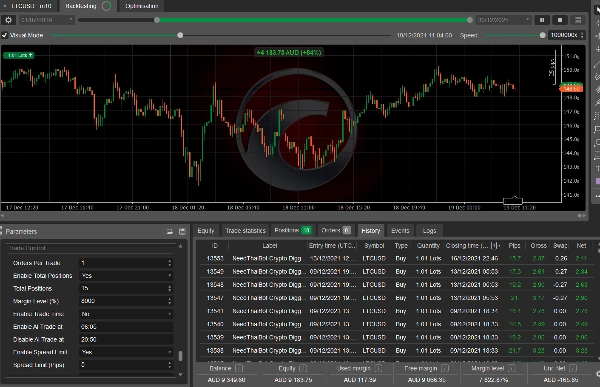600x387 pixels.
Task: Select the history row with ID 13549
Action: (397, 271)
